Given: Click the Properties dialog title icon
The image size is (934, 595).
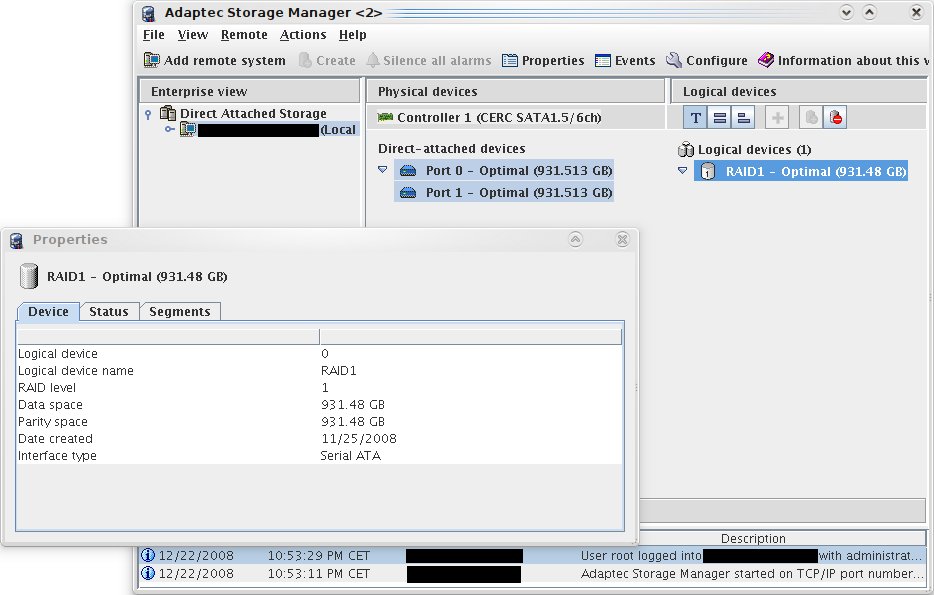Looking at the screenshot, I should click(x=17, y=240).
